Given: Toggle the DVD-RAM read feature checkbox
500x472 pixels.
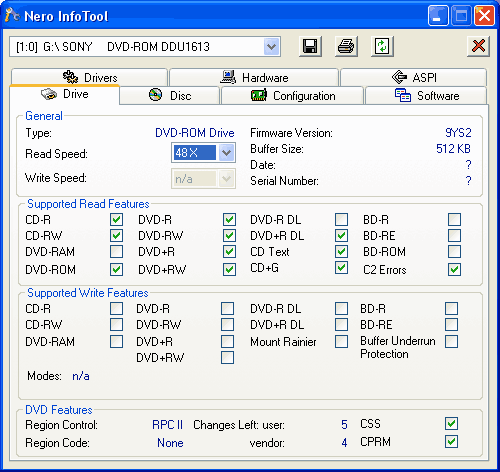Looking at the screenshot, I should click(116, 252).
